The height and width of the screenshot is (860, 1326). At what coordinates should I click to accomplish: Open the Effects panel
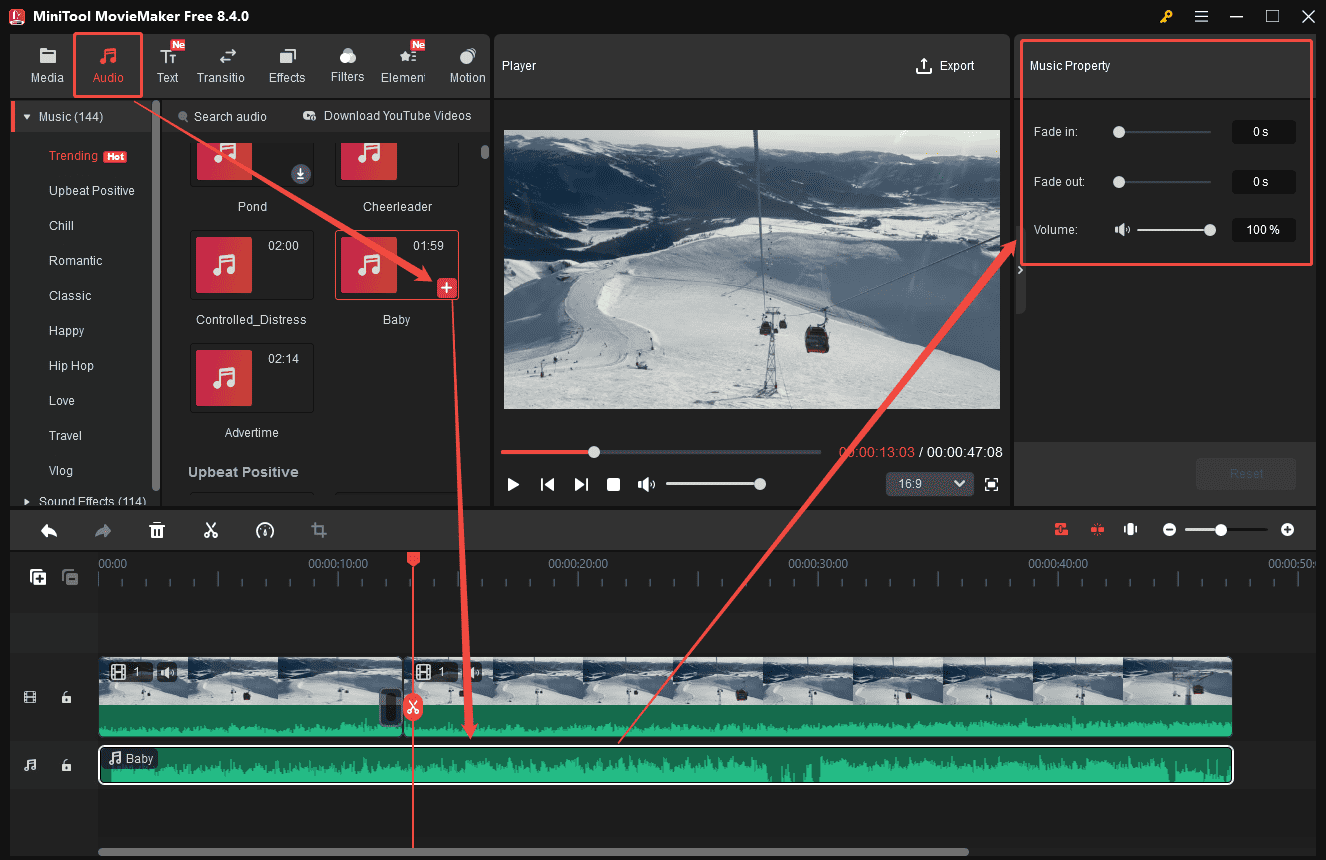pos(287,64)
